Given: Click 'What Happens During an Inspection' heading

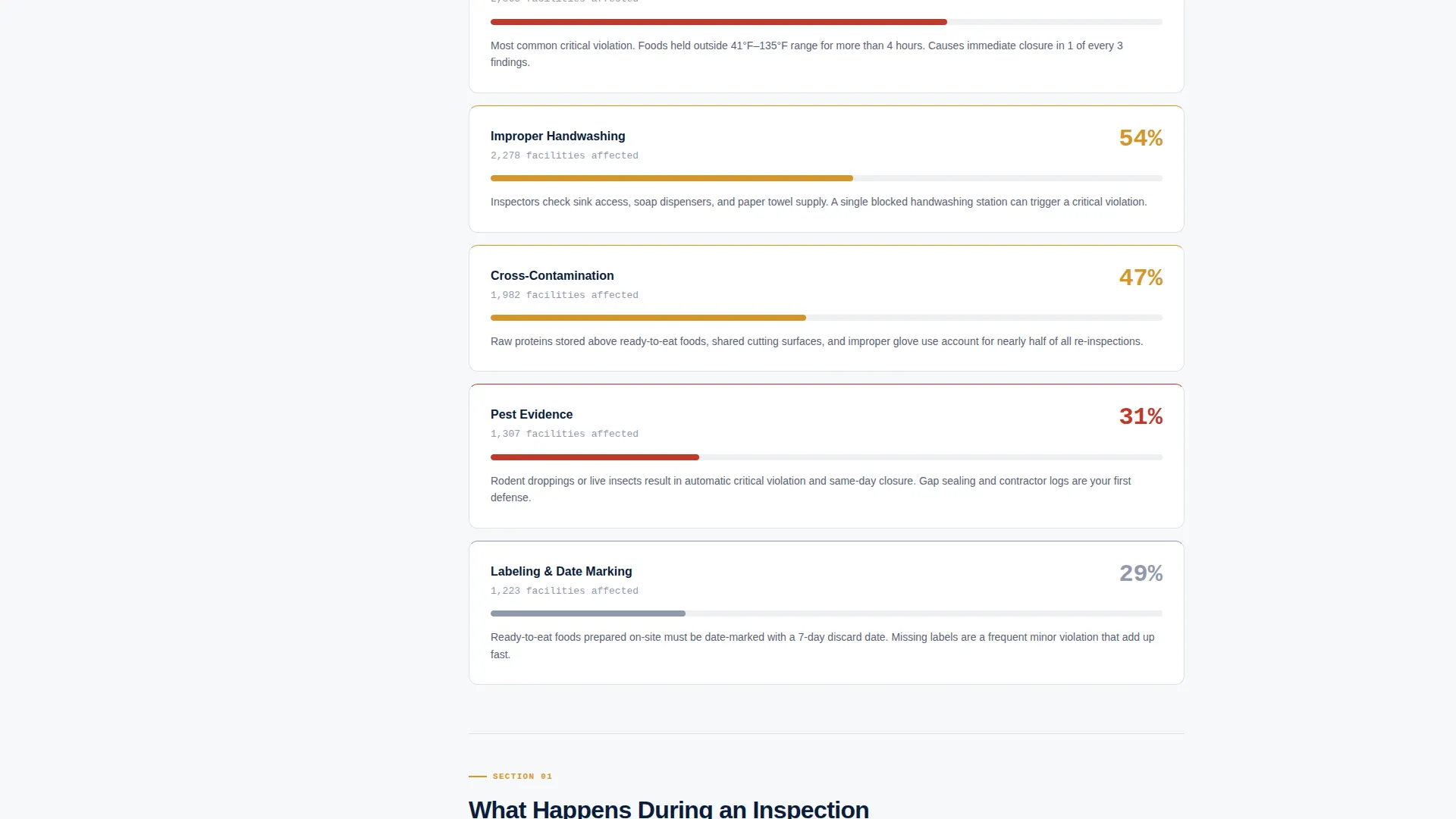Looking at the screenshot, I should (x=669, y=809).
